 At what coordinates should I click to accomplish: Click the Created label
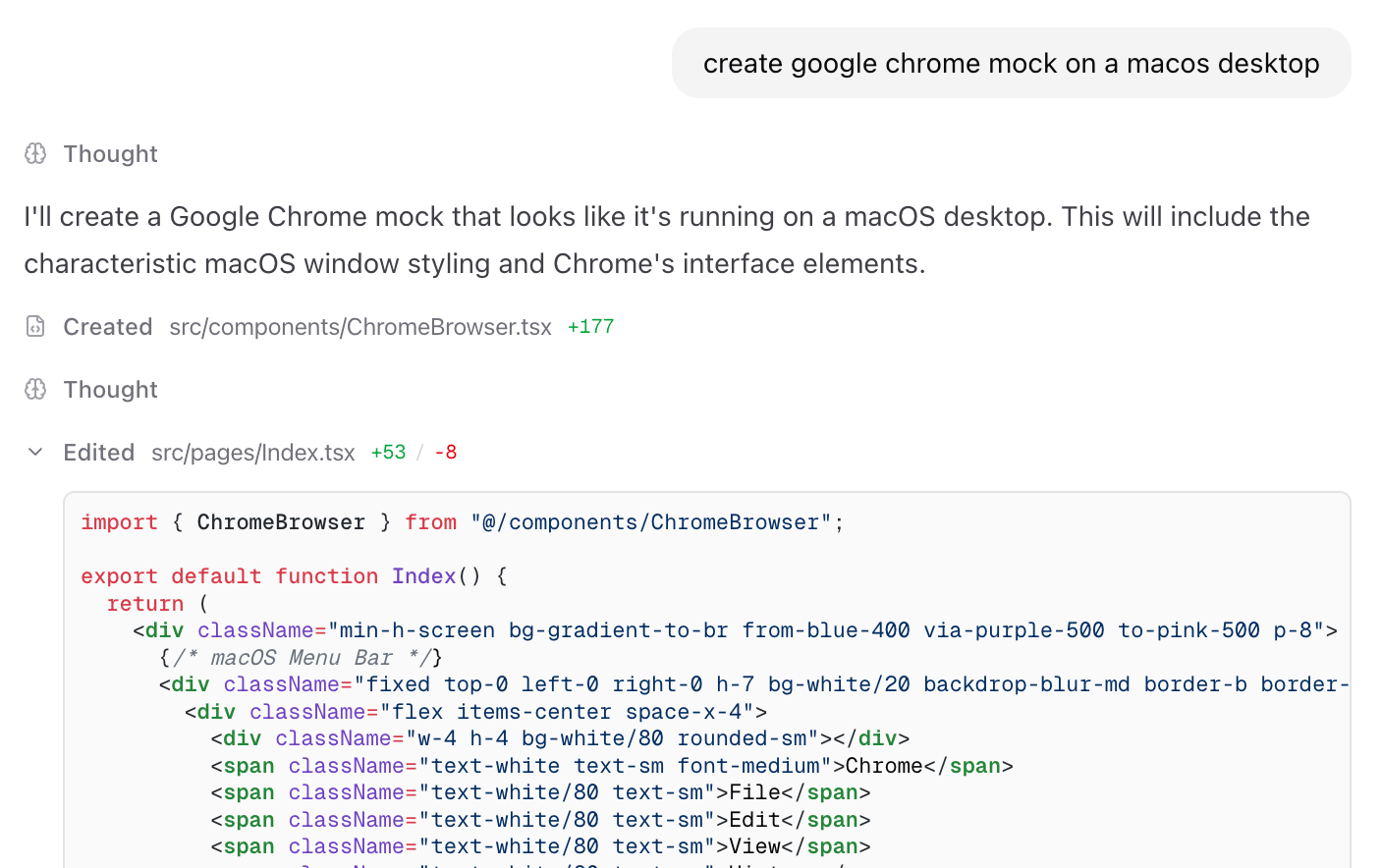[107, 327]
